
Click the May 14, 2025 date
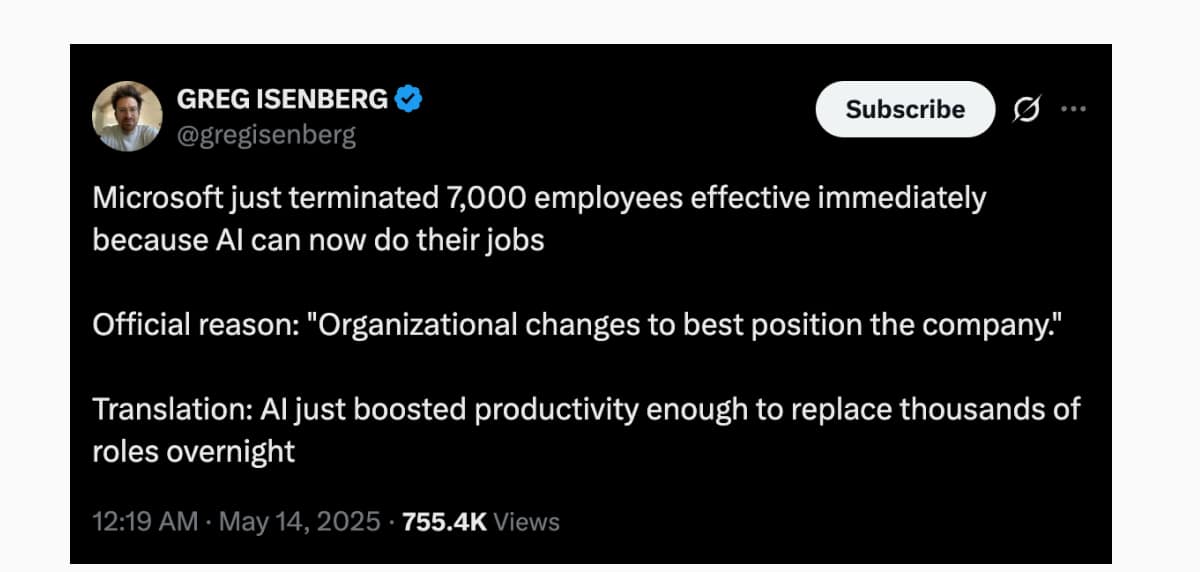coord(299,521)
